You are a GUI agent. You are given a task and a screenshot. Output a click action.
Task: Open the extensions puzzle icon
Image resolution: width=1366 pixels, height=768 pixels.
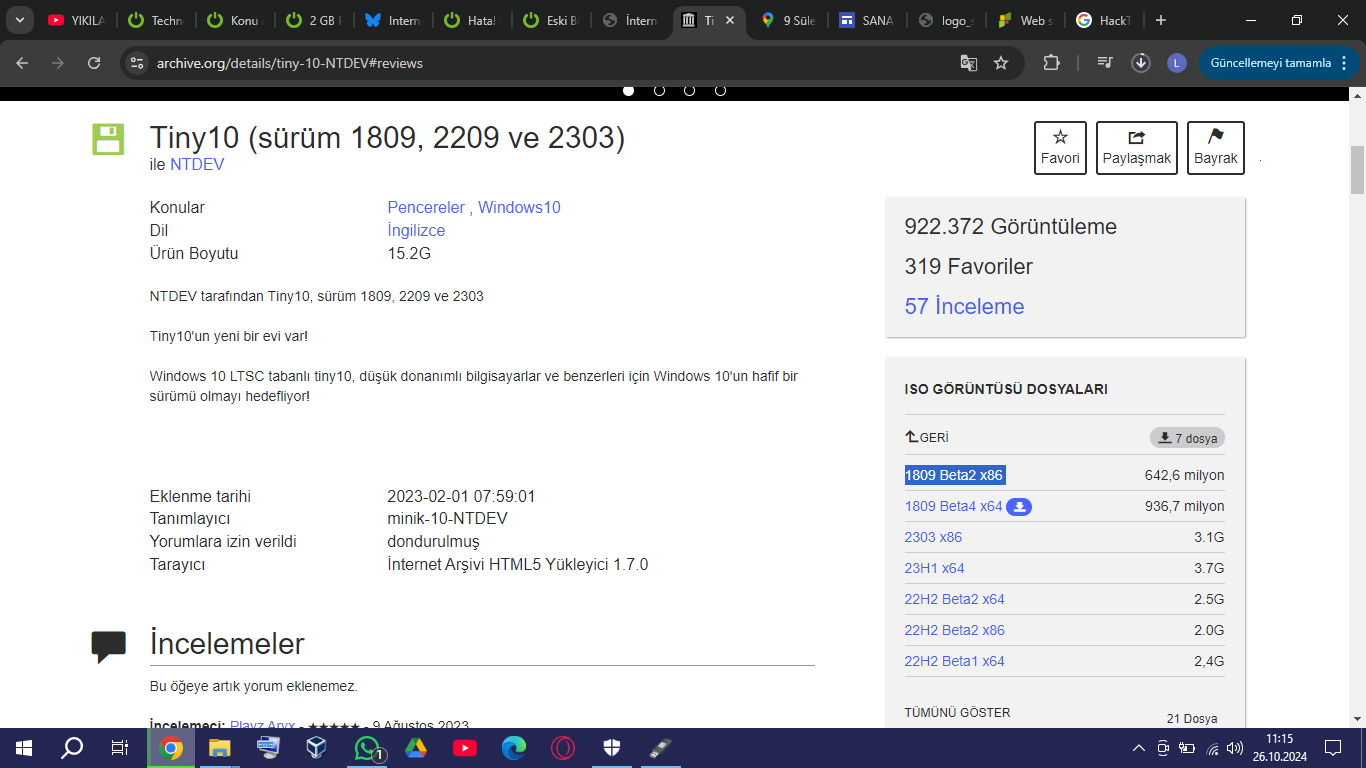click(1051, 63)
